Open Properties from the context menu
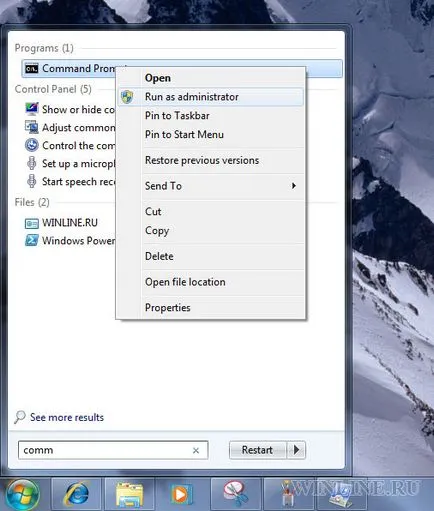The width and height of the screenshot is (434, 511). point(211,308)
